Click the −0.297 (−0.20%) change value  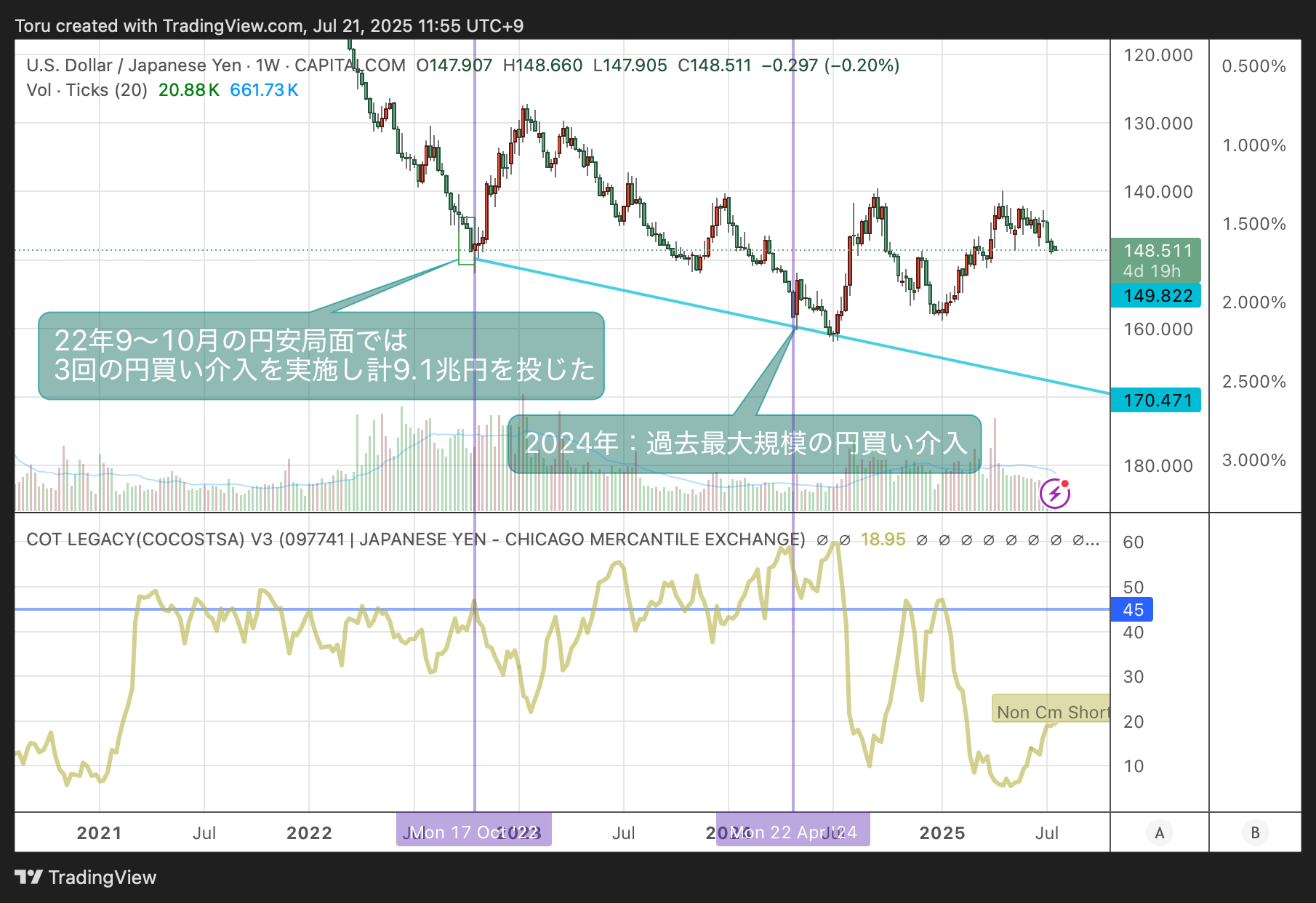830,65
